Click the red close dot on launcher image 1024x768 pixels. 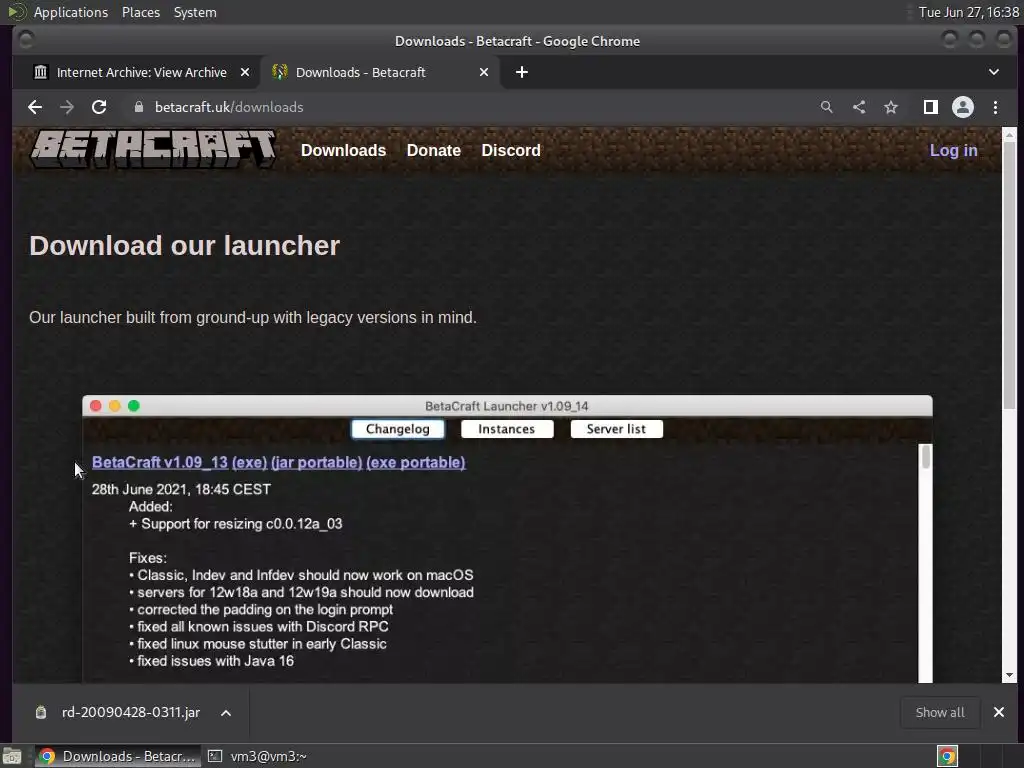(95, 406)
